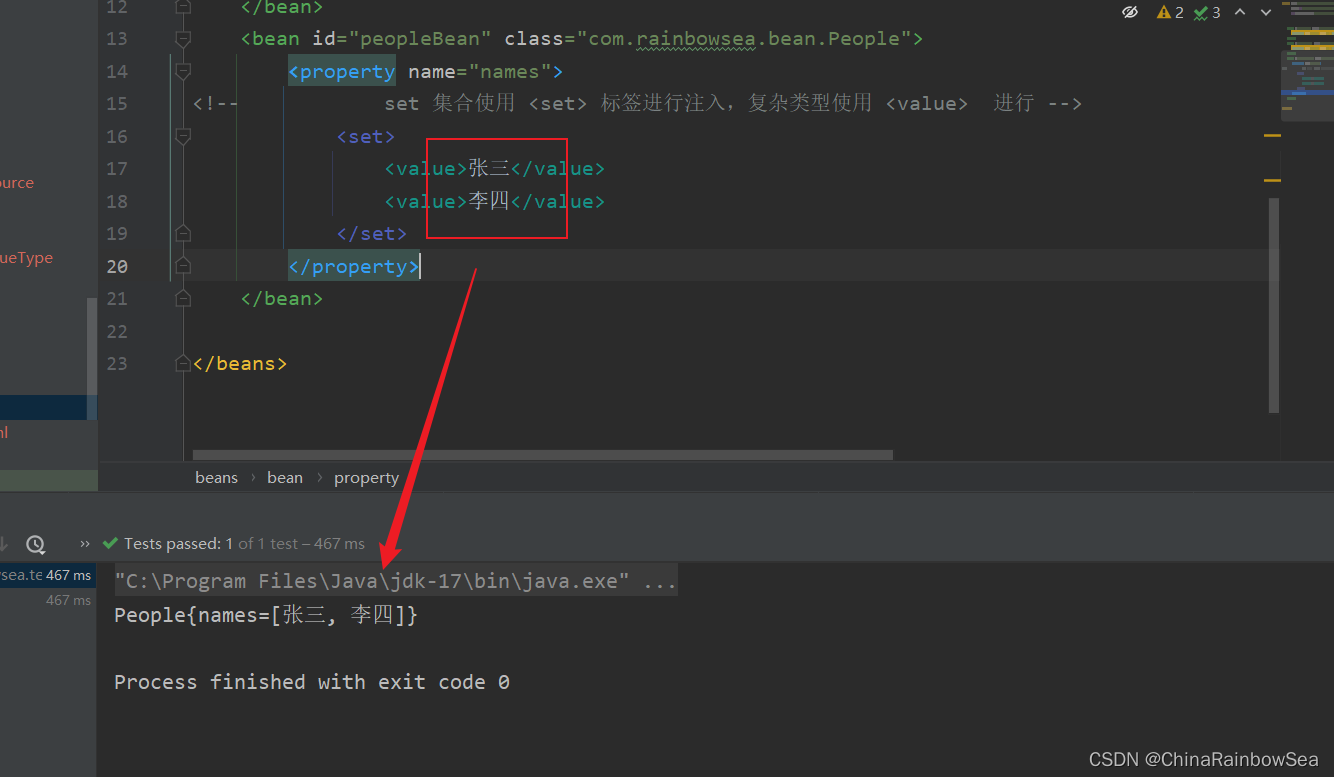The width and height of the screenshot is (1334, 777).
Task: Click line number 20 in gutter
Action: (x=117, y=266)
